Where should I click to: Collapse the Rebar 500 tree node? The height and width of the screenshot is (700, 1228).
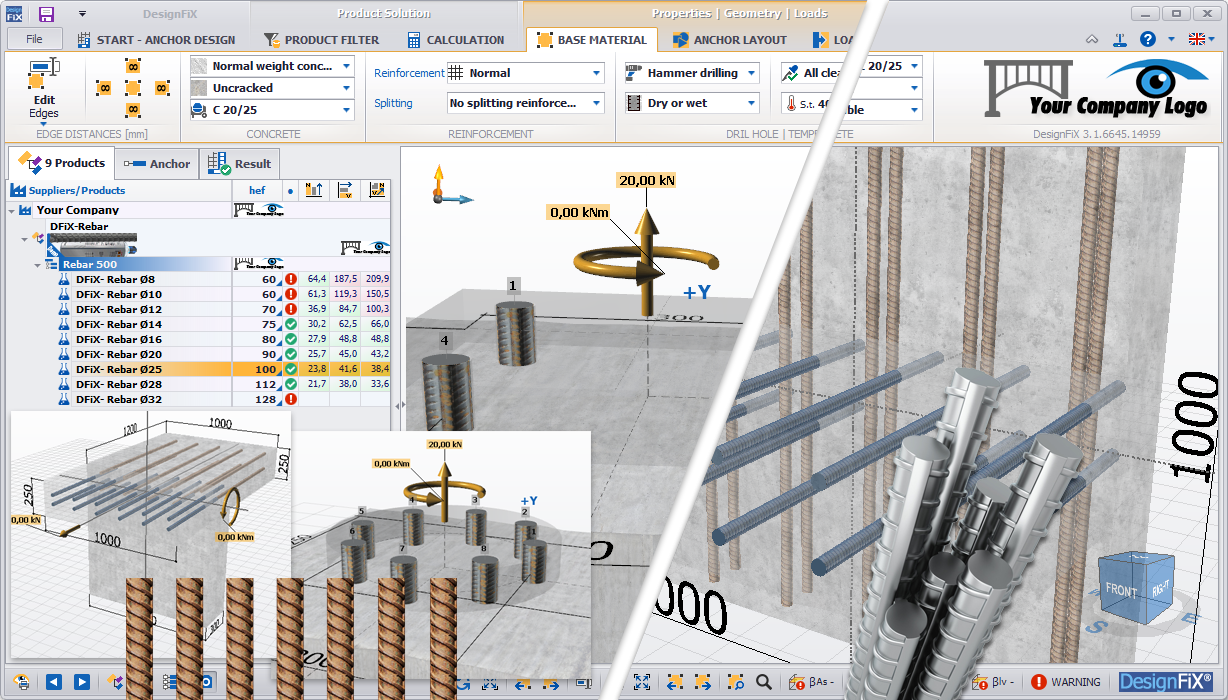pos(38,265)
